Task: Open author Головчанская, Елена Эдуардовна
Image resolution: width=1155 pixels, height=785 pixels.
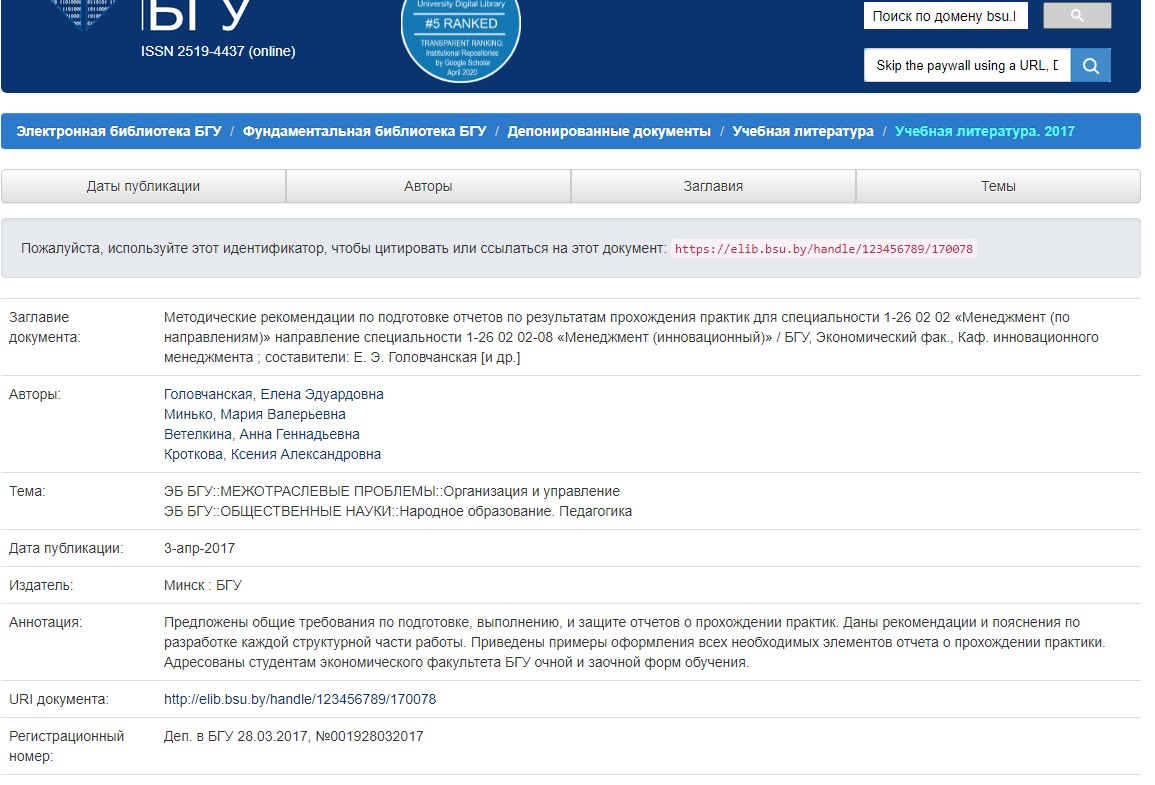Action: pos(273,394)
